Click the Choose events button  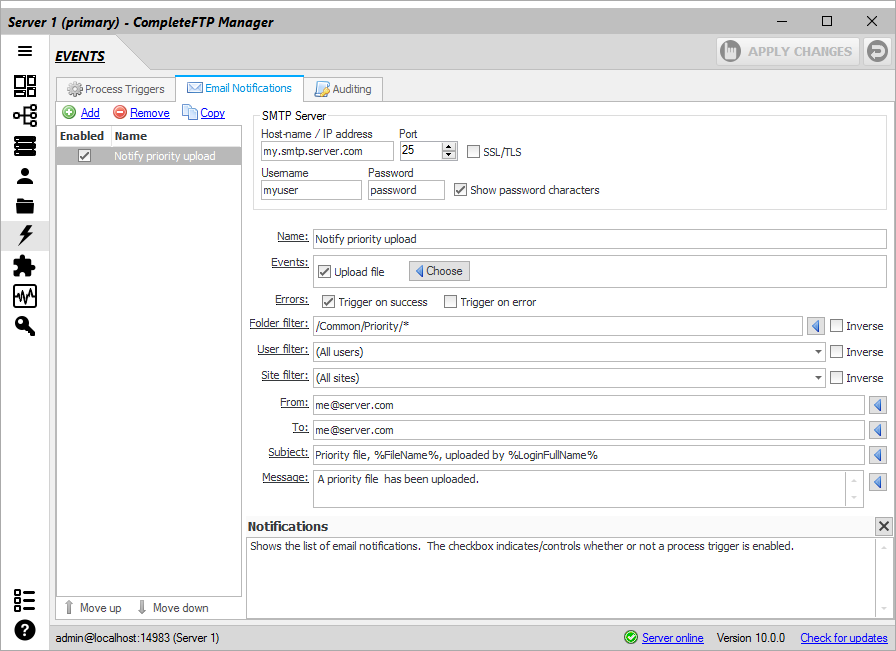(439, 271)
